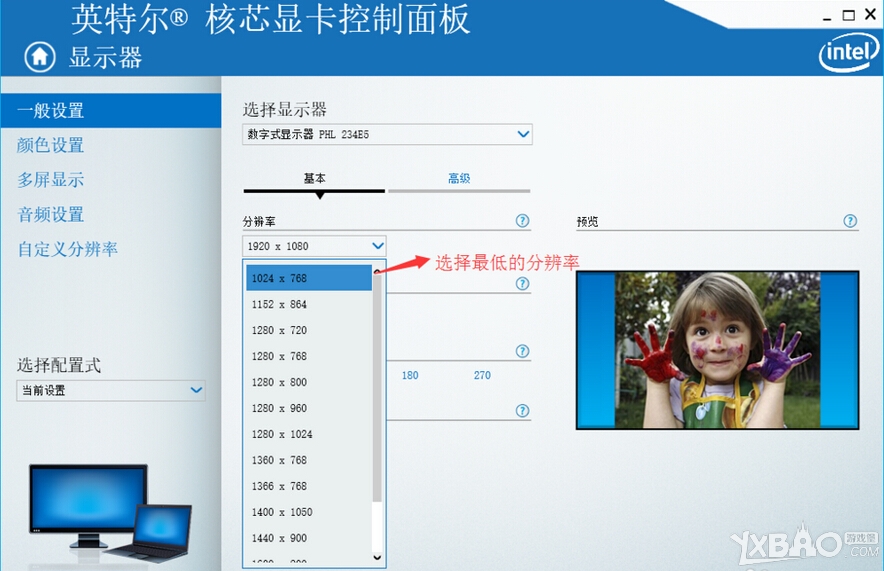The height and width of the screenshot is (571, 884).
Task: Maximize the control panel window
Action: coord(848,15)
